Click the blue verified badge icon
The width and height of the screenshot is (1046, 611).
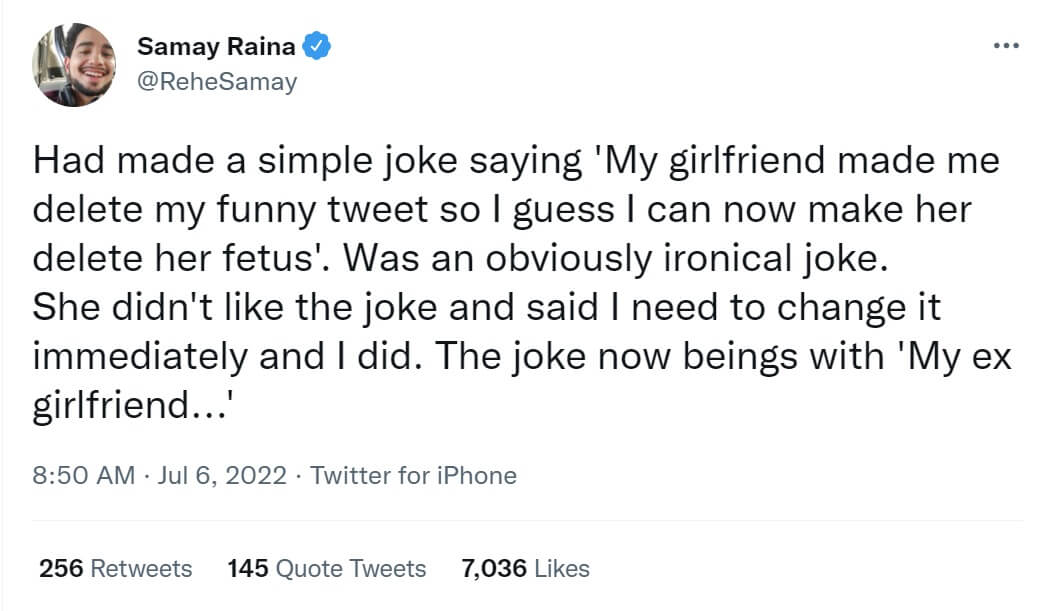click(318, 45)
